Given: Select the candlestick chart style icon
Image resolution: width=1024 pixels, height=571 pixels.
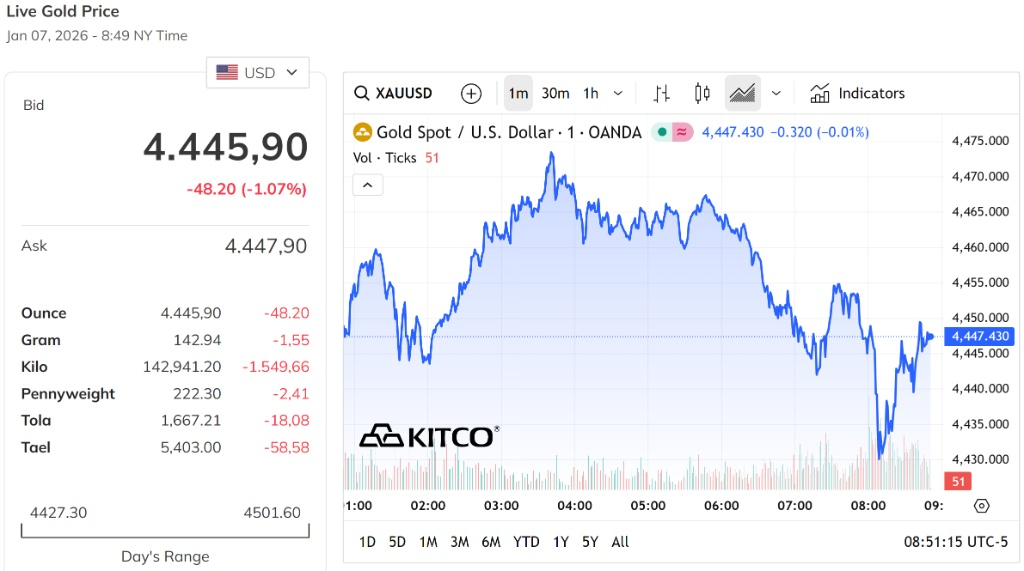Looking at the screenshot, I should click(x=702, y=93).
